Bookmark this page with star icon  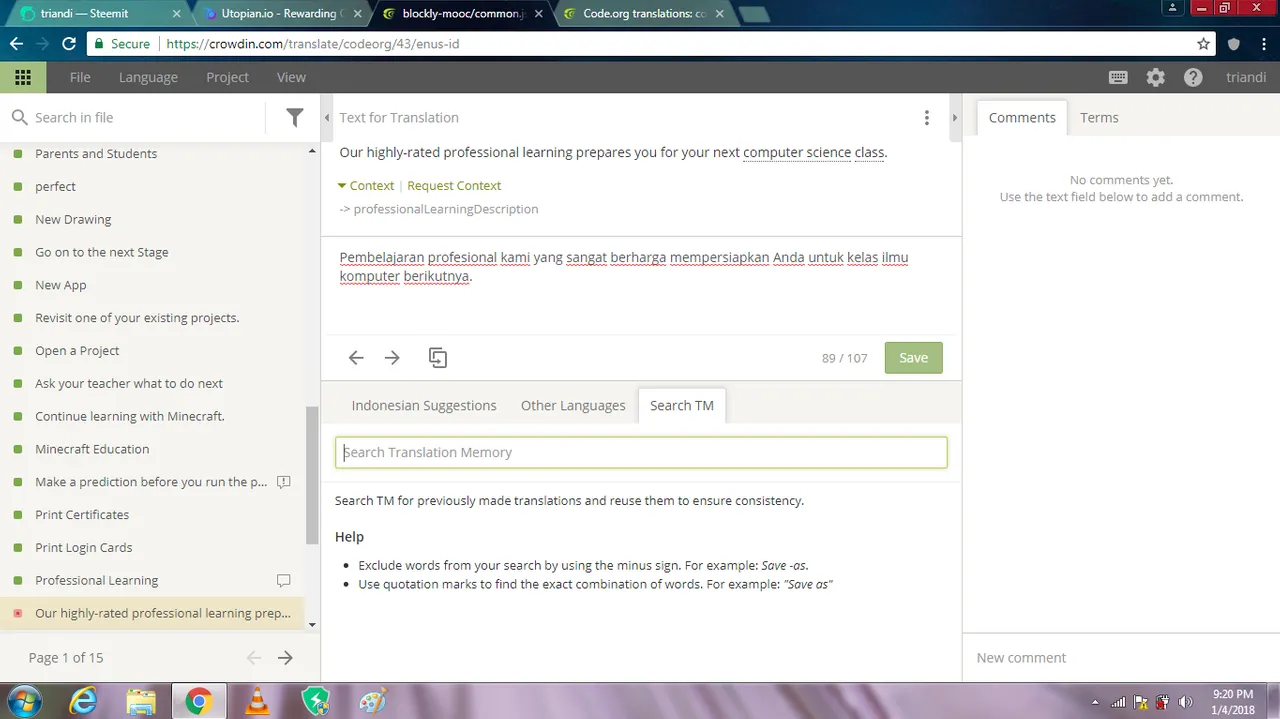click(x=1203, y=44)
